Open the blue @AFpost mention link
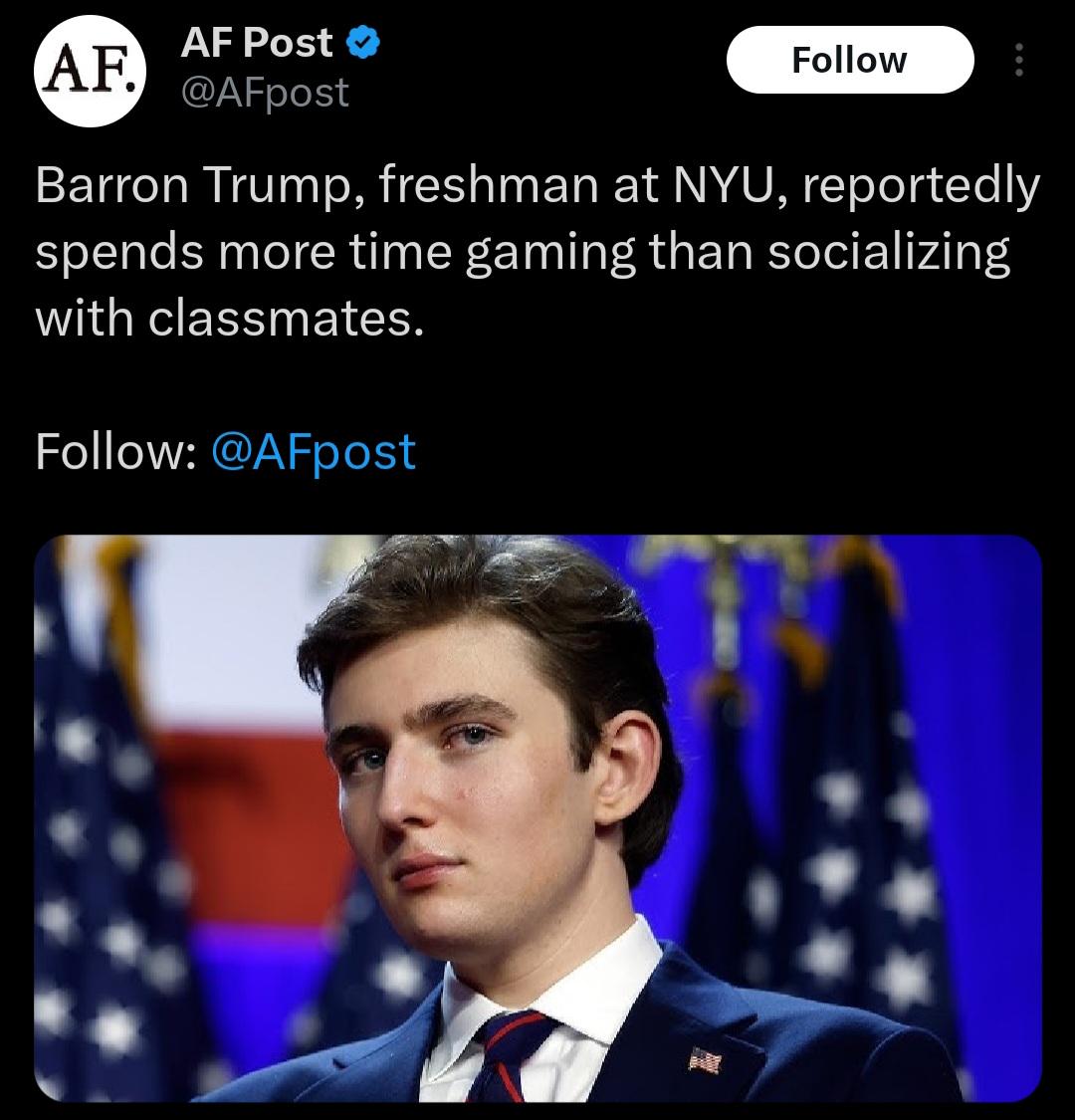The height and width of the screenshot is (1120, 1075). [314, 451]
